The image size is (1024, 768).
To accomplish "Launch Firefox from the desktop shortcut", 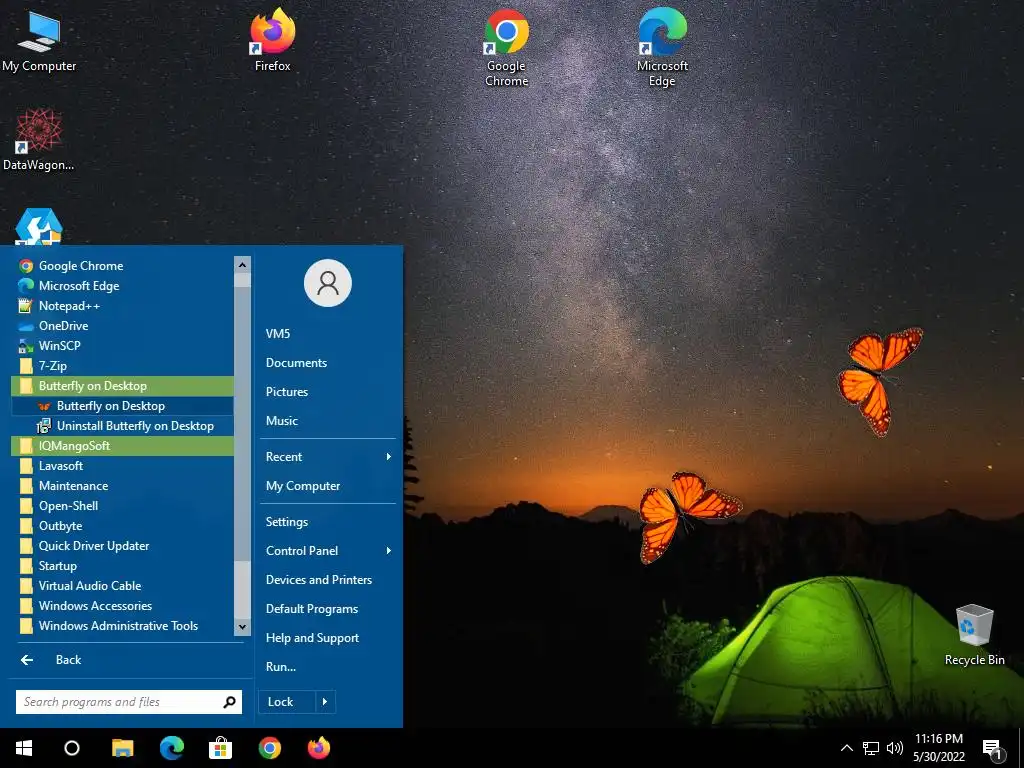I will [272, 39].
